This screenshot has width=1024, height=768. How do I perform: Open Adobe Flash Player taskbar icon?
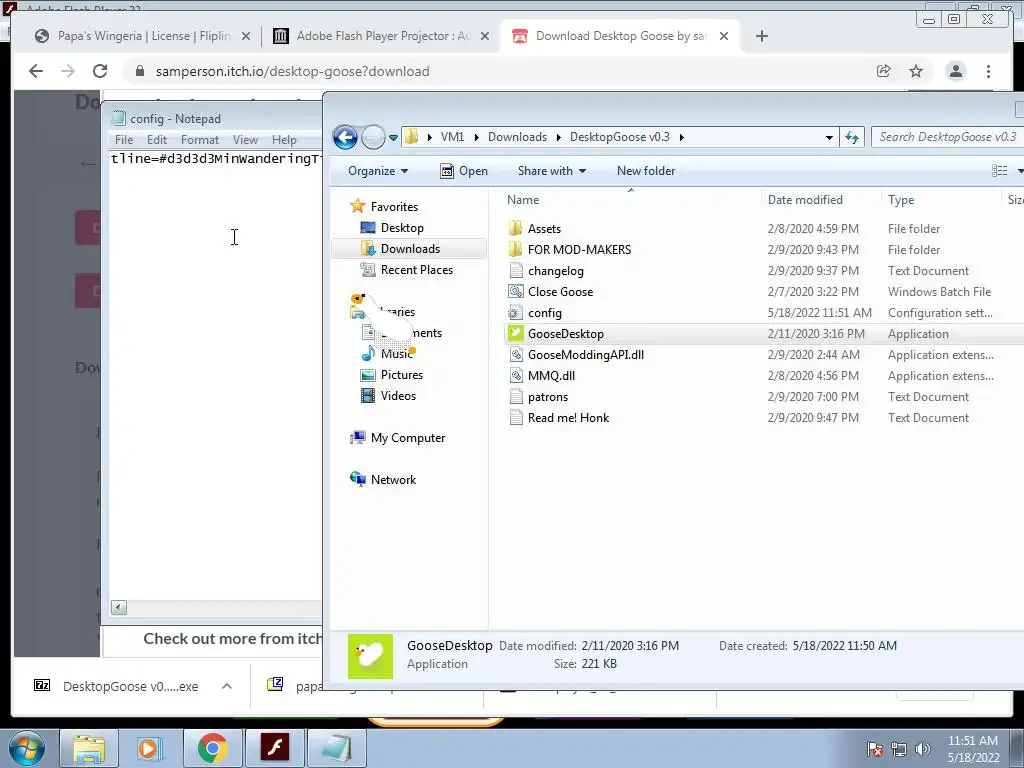pyautogui.click(x=274, y=748)
